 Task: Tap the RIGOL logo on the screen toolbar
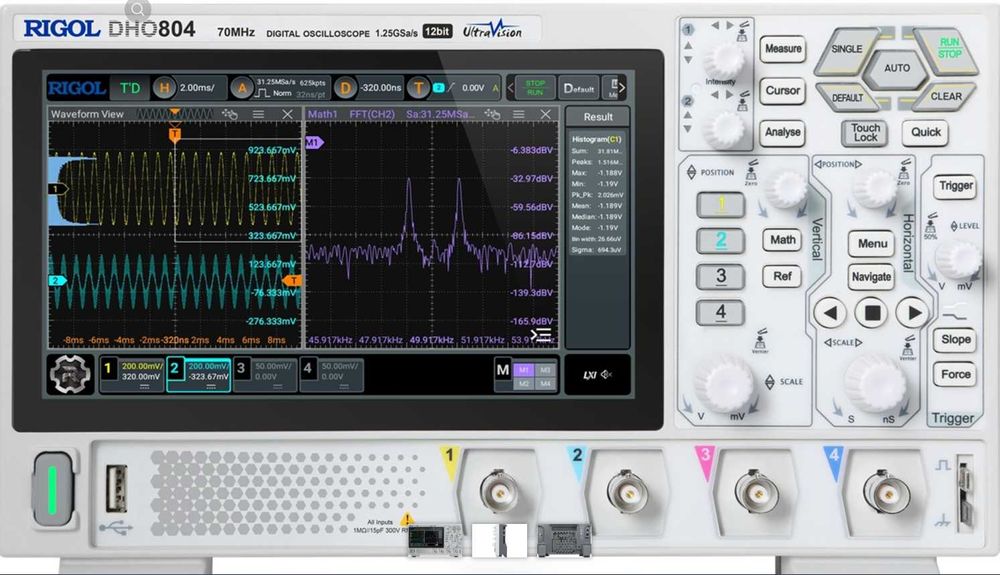pos(77,88)
